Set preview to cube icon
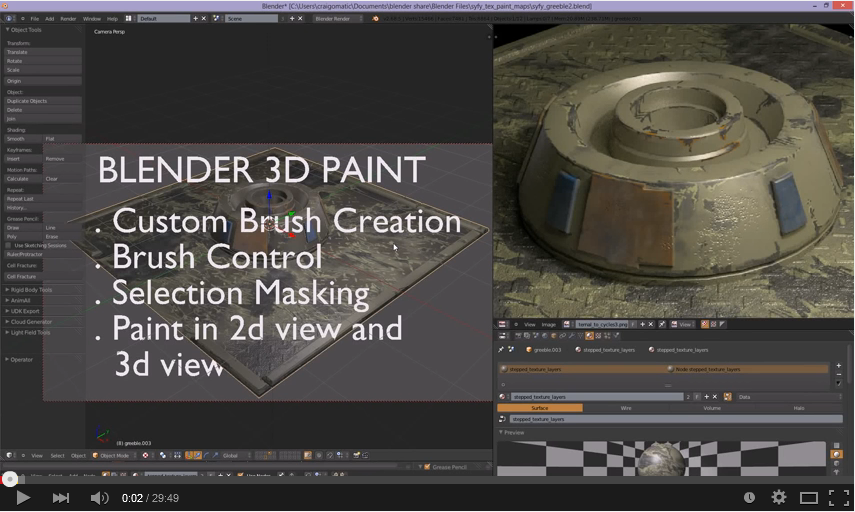The image size is (855, 512). point(836,463)
